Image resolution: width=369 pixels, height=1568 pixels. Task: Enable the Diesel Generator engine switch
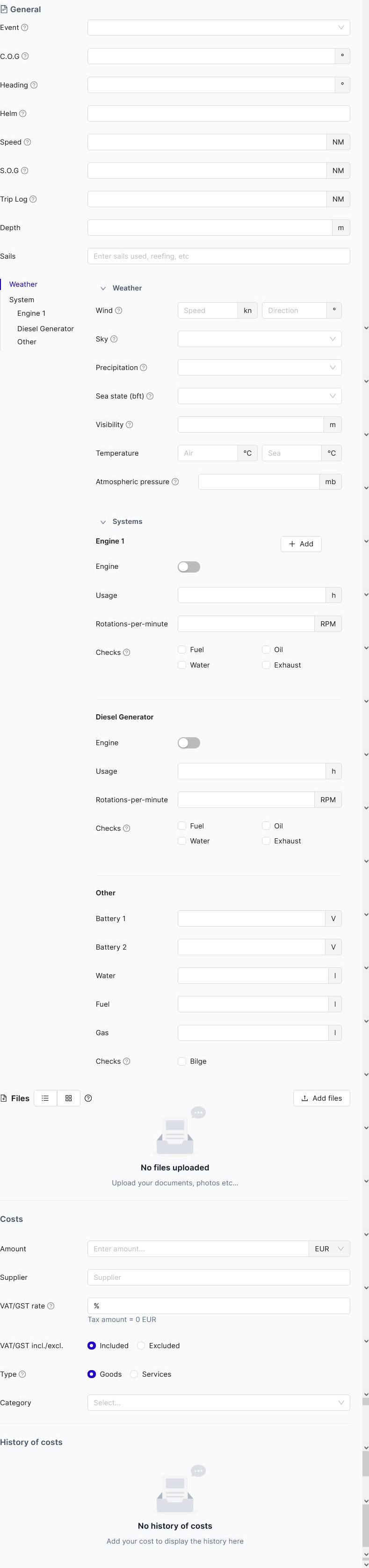(x=189, y=743)
